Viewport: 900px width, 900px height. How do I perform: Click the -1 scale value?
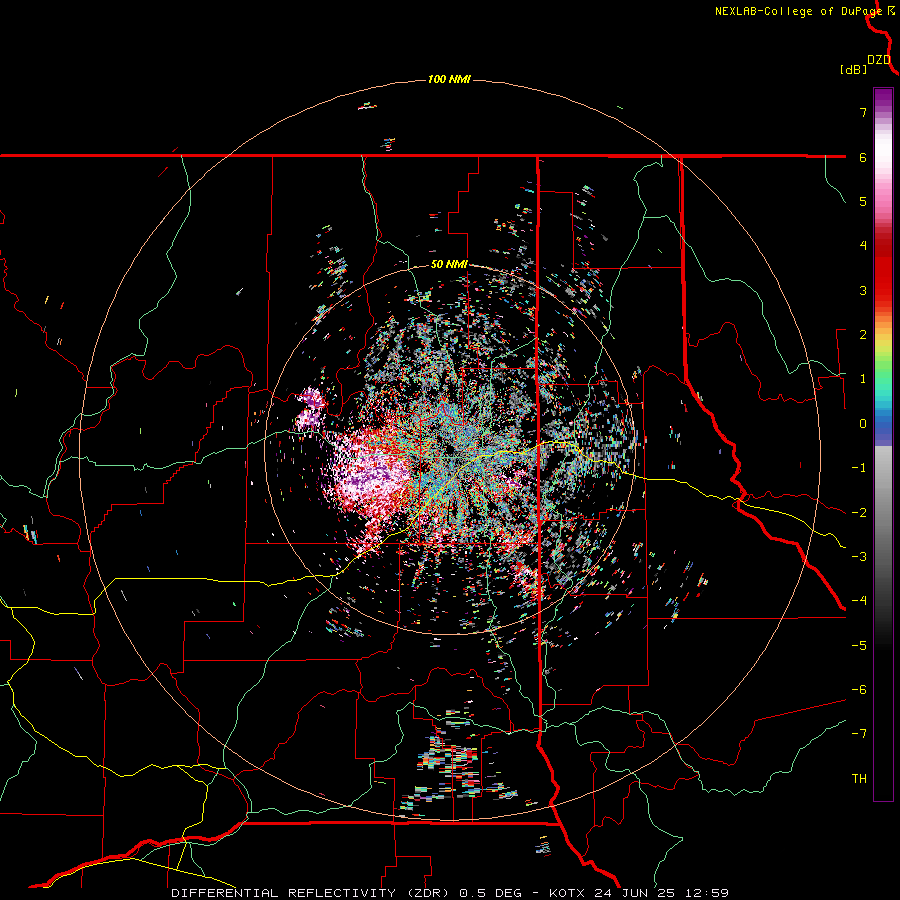[859, 468]
